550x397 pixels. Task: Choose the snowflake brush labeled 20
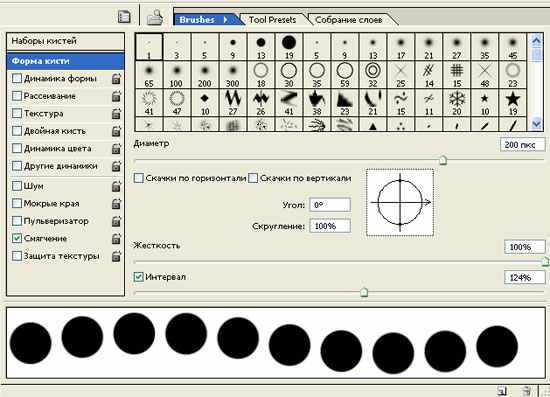[x=457, y=103]
